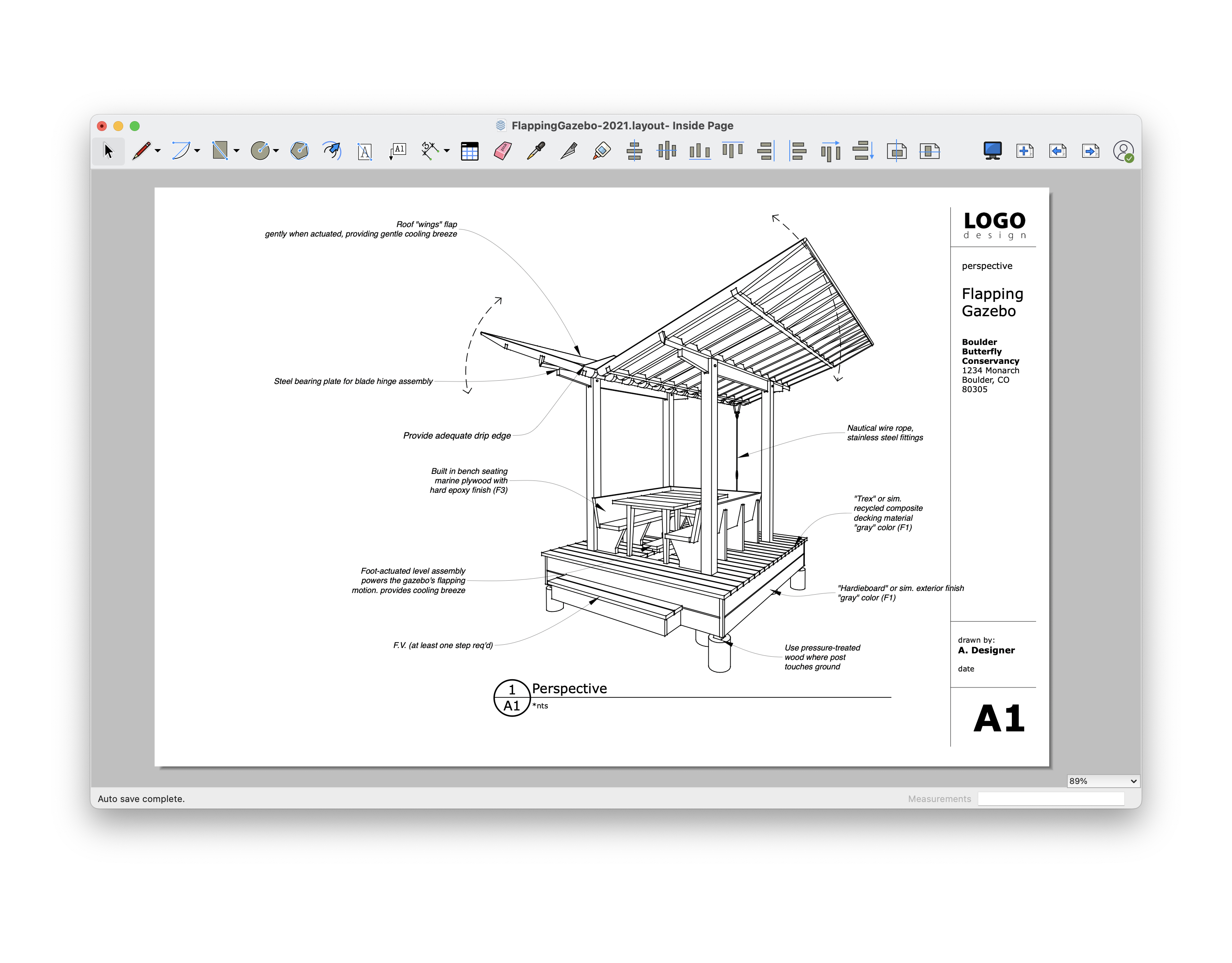Select the 'Built in bench seating' note
The width and height of the screenshot is (1232, 963).
pyautogui.click(x=469, y=480)
